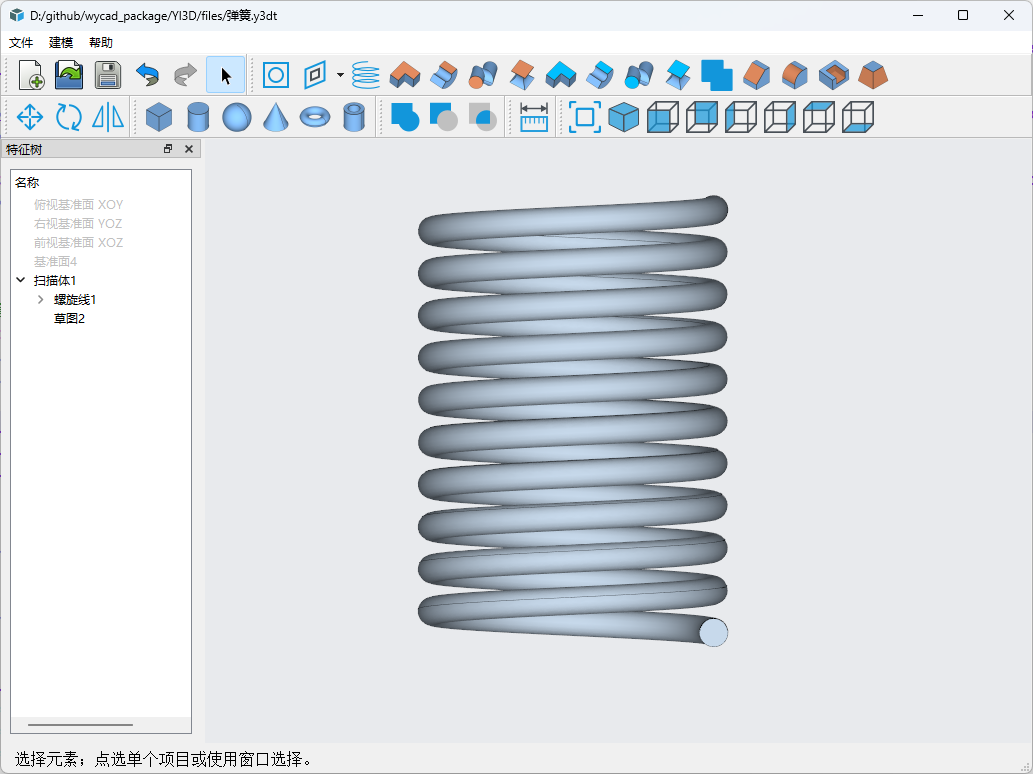Insert a box primitive

159,117
